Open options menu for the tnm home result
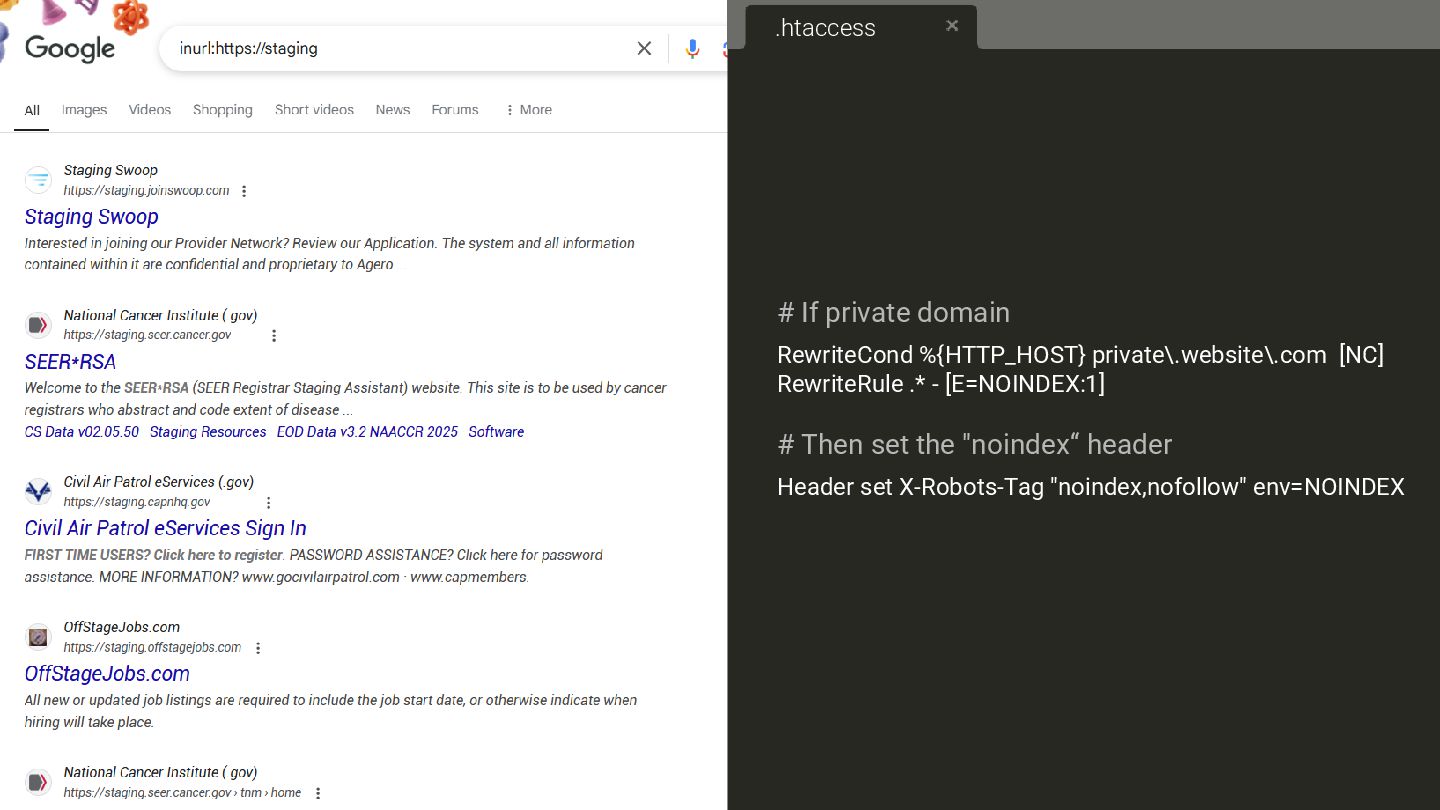Viewport: 1440px width, 810px height. [318, 793]
